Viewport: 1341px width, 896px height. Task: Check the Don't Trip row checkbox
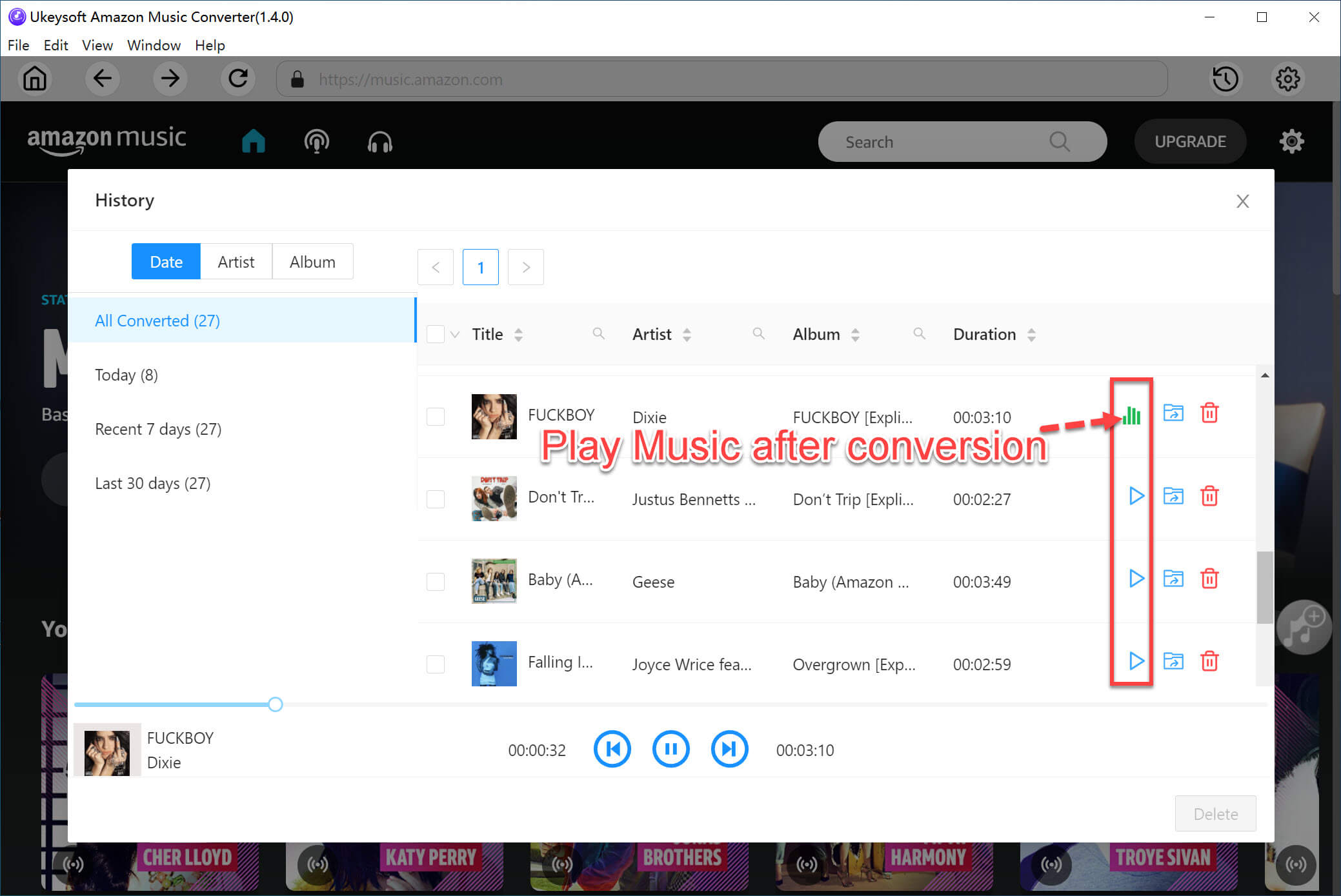tap(436, 499)
